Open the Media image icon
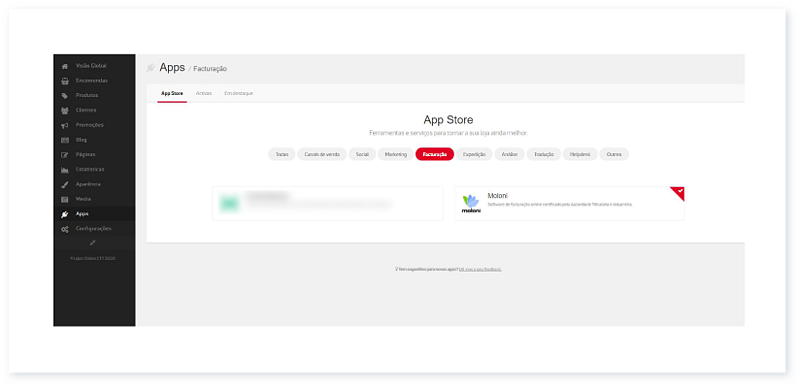800x387 pixels. 65,199
